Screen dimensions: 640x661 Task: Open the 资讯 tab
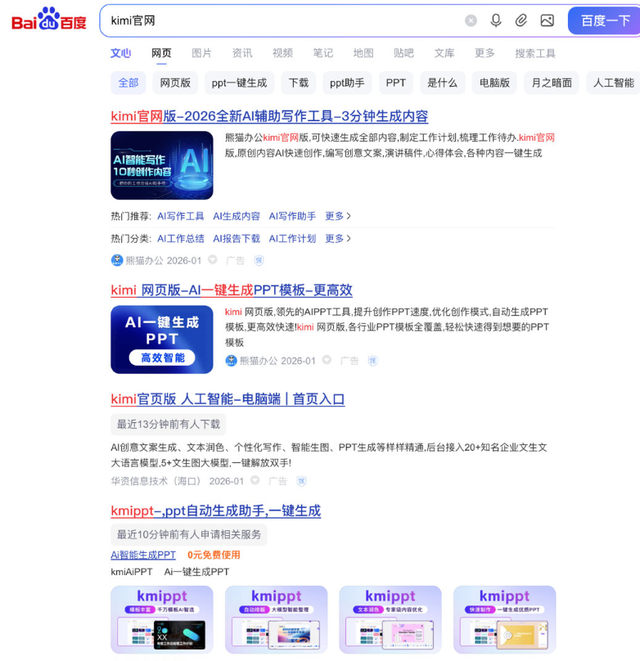[242, 53]
